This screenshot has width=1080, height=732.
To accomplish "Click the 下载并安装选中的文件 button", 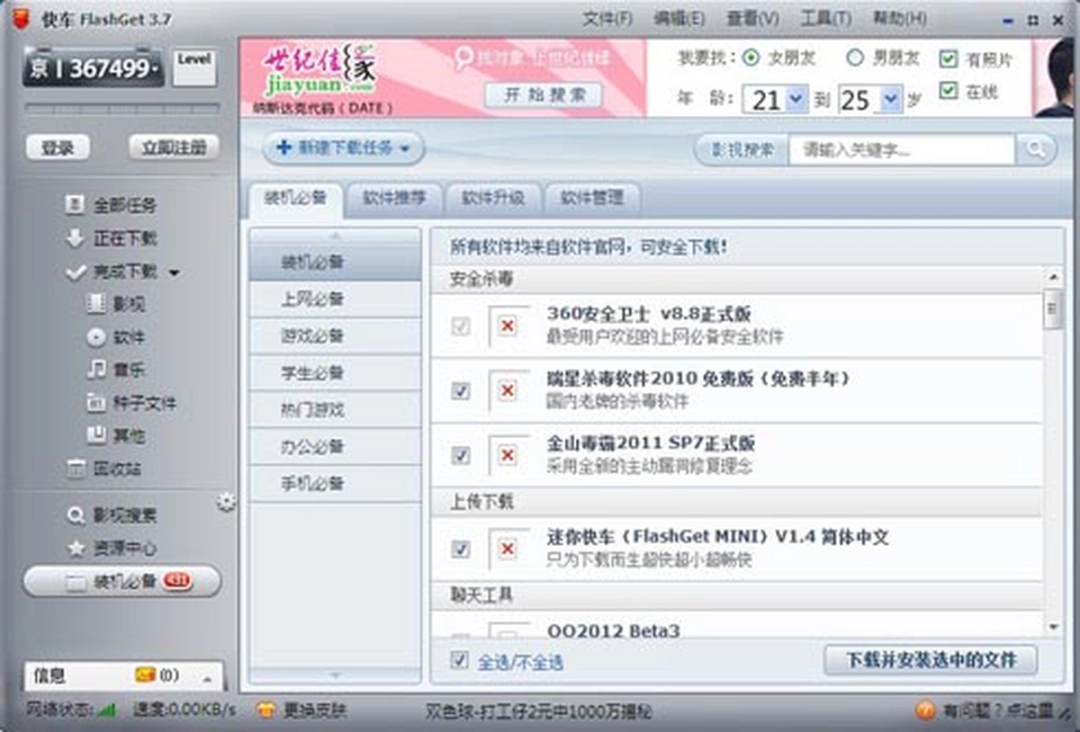I will (930, 661).
